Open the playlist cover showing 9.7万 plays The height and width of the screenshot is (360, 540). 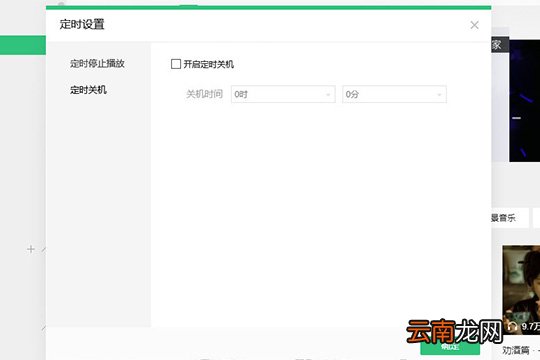(521, 290)
